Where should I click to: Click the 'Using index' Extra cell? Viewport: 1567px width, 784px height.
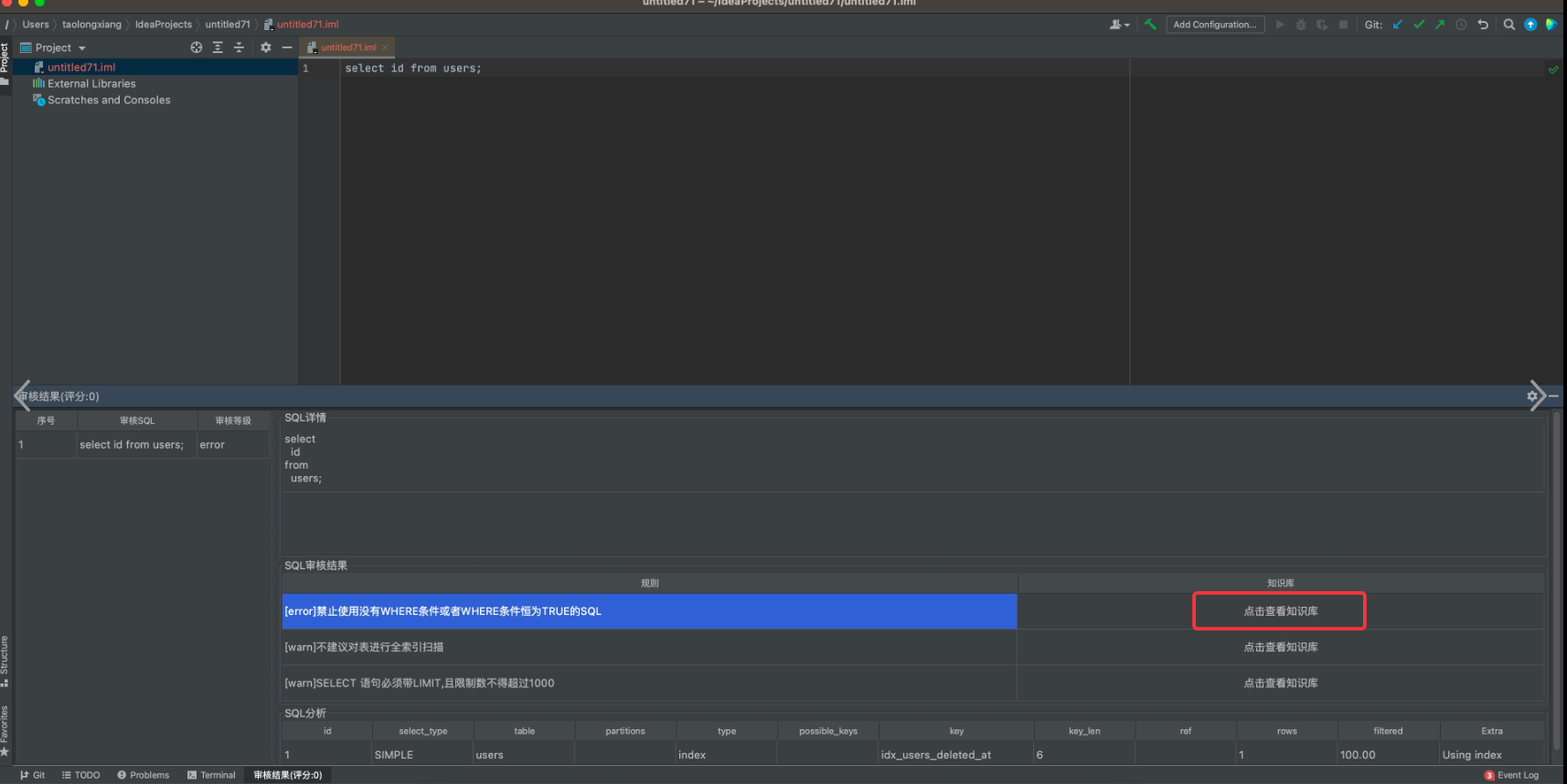point(1492,755)
